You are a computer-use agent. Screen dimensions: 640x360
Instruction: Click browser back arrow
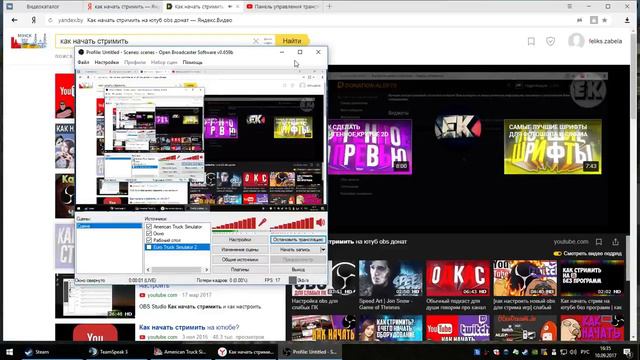click(15, 20)
